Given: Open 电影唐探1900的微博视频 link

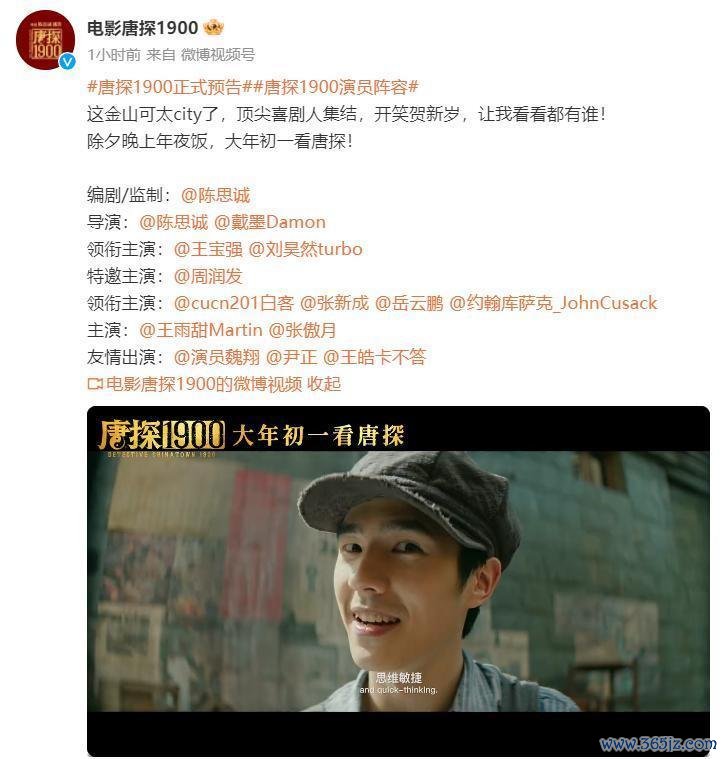Looking at the screenshot, I should [x=204, y=384].
